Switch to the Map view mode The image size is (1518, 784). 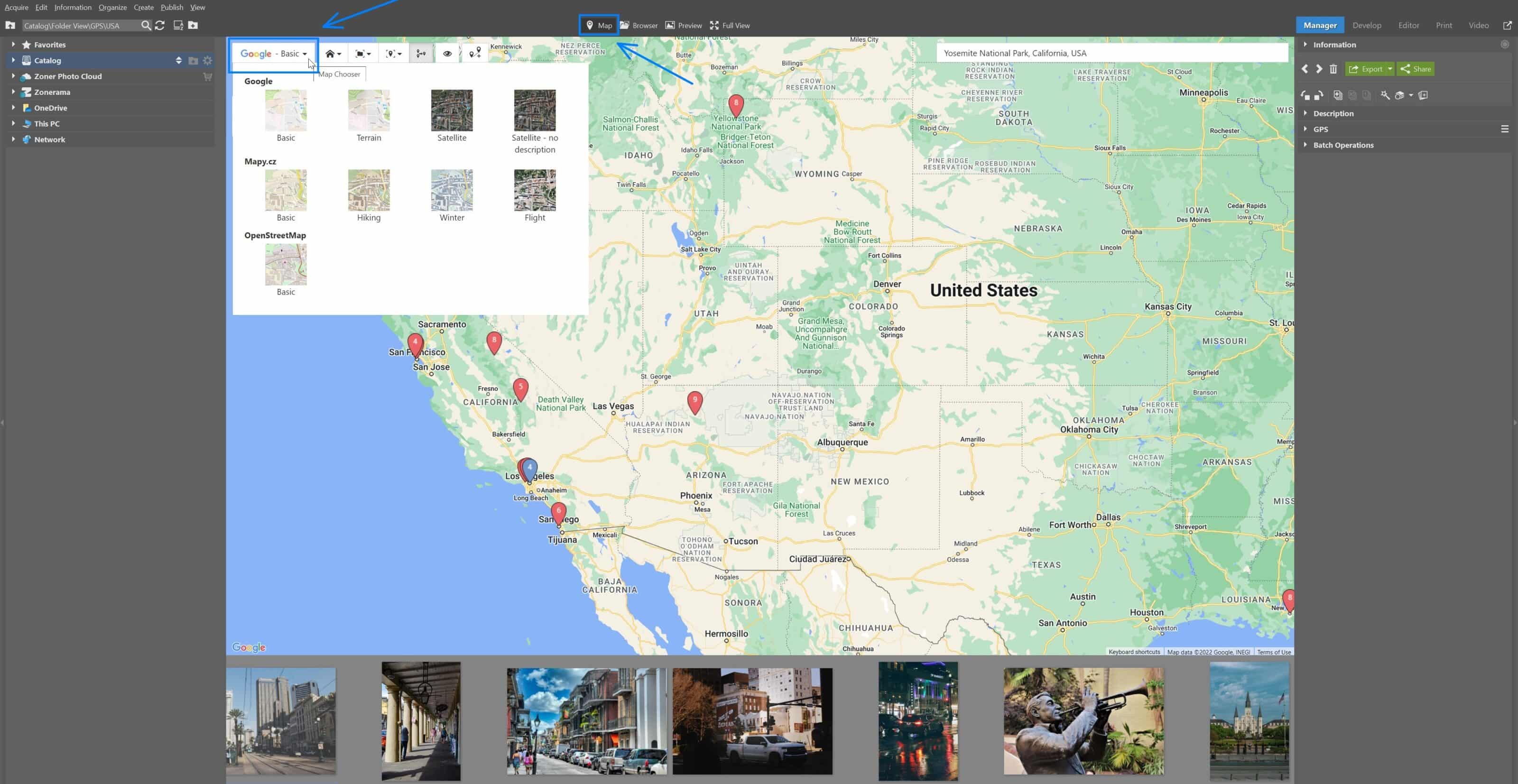[599, 25]
